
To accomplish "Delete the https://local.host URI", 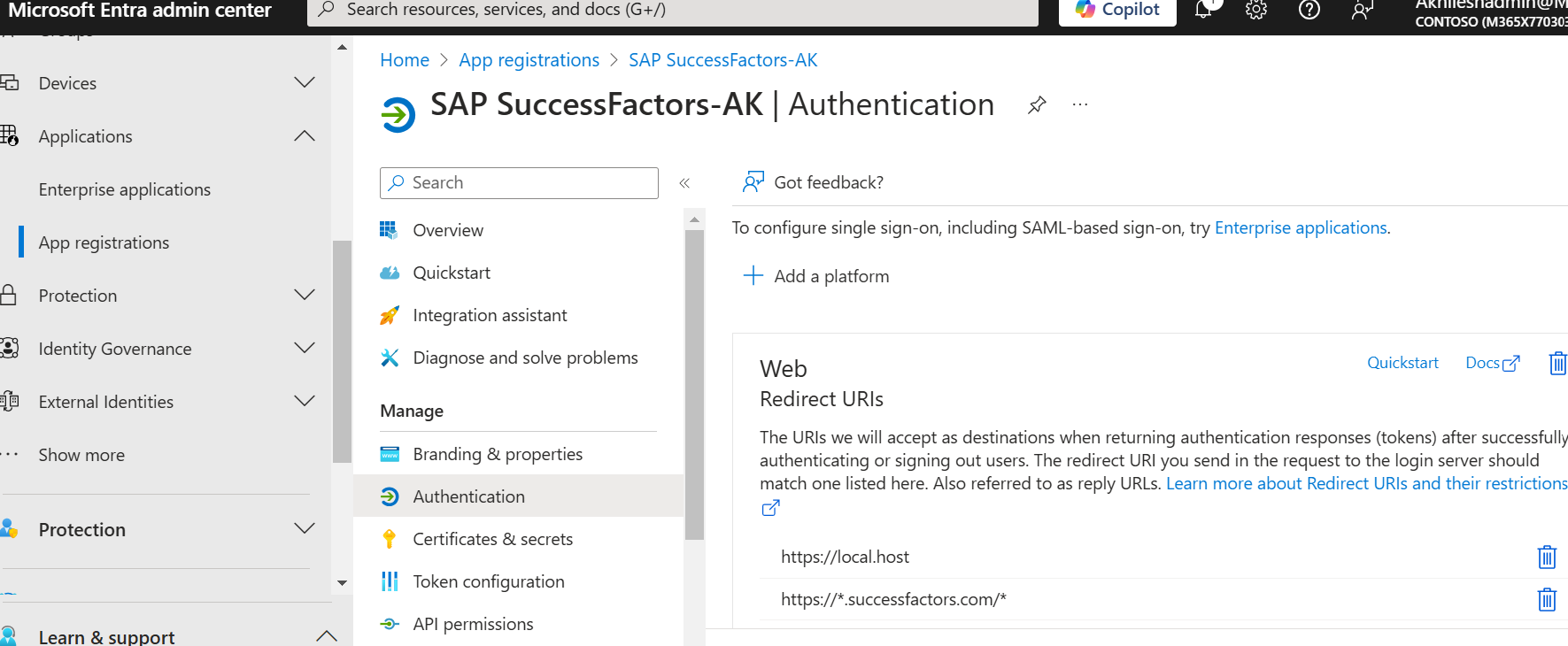I will click(x=1547, y=557).
